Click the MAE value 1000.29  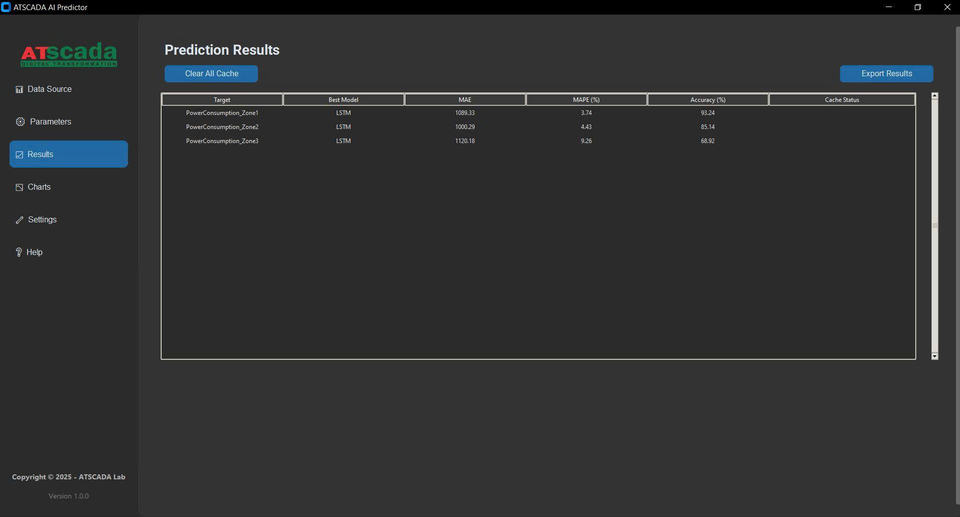click(465, 127)
